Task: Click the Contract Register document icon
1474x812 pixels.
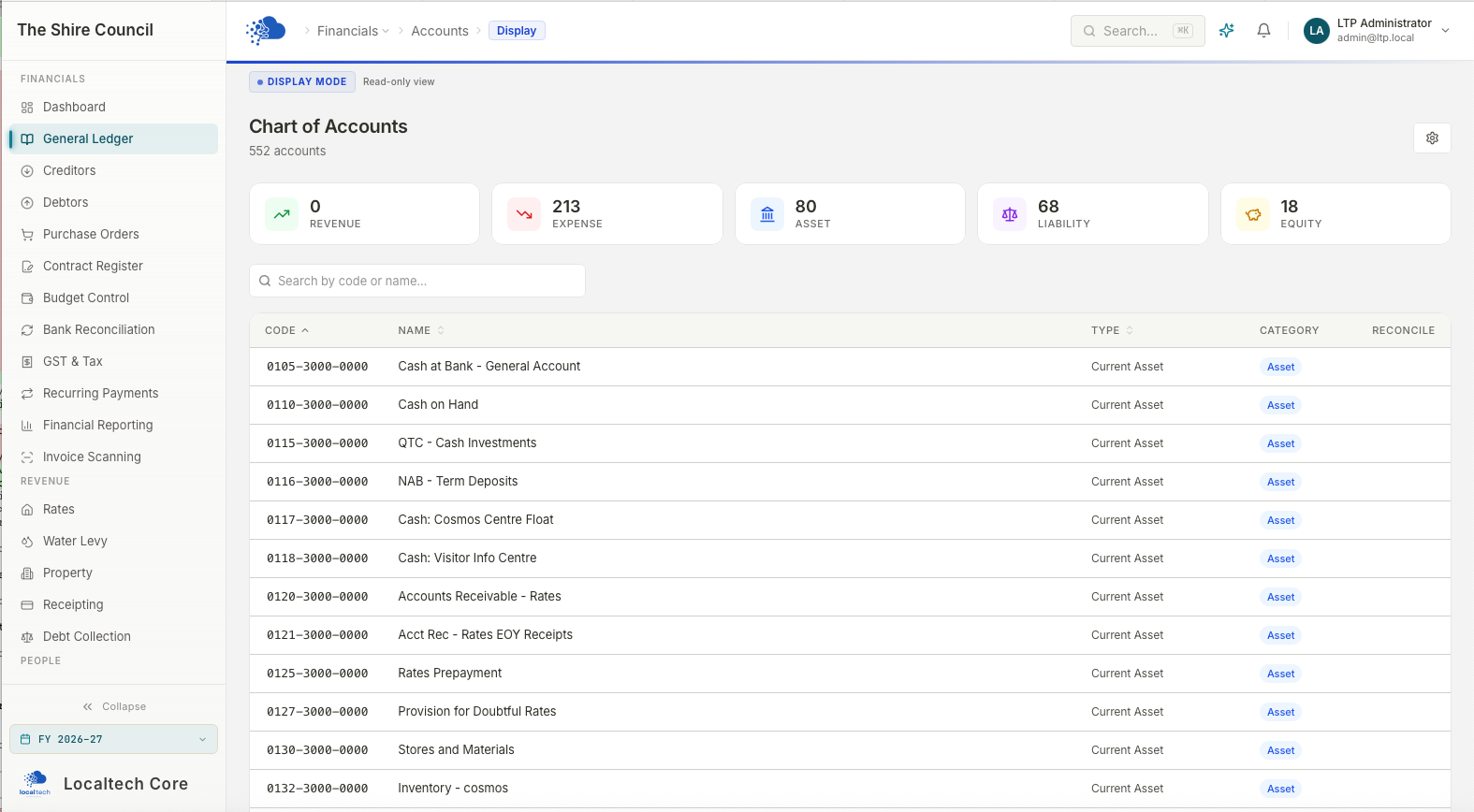Action: click(x=27, y=267)
